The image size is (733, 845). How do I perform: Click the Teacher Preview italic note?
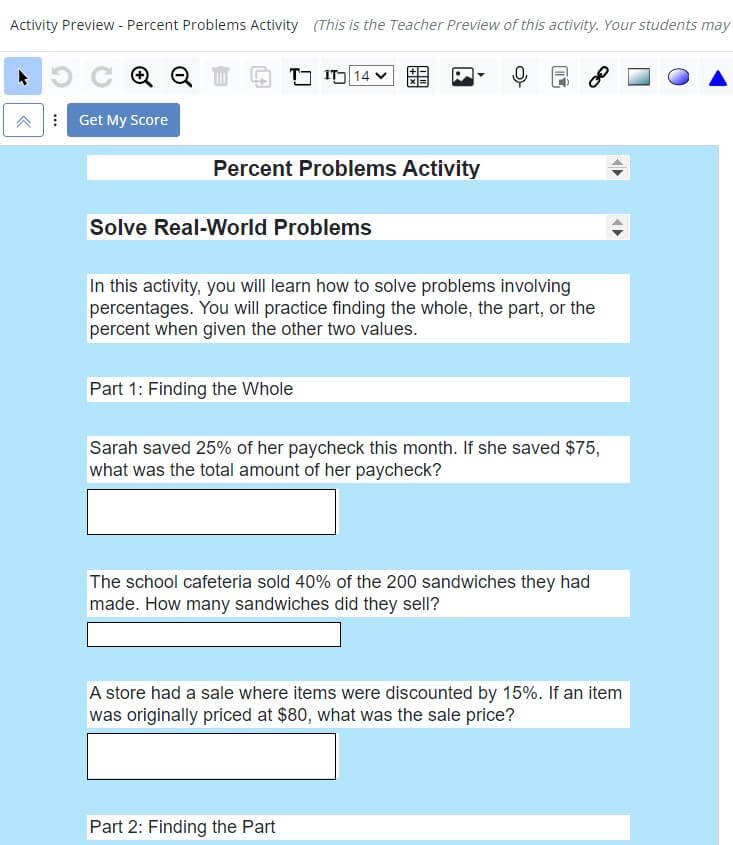522,25
